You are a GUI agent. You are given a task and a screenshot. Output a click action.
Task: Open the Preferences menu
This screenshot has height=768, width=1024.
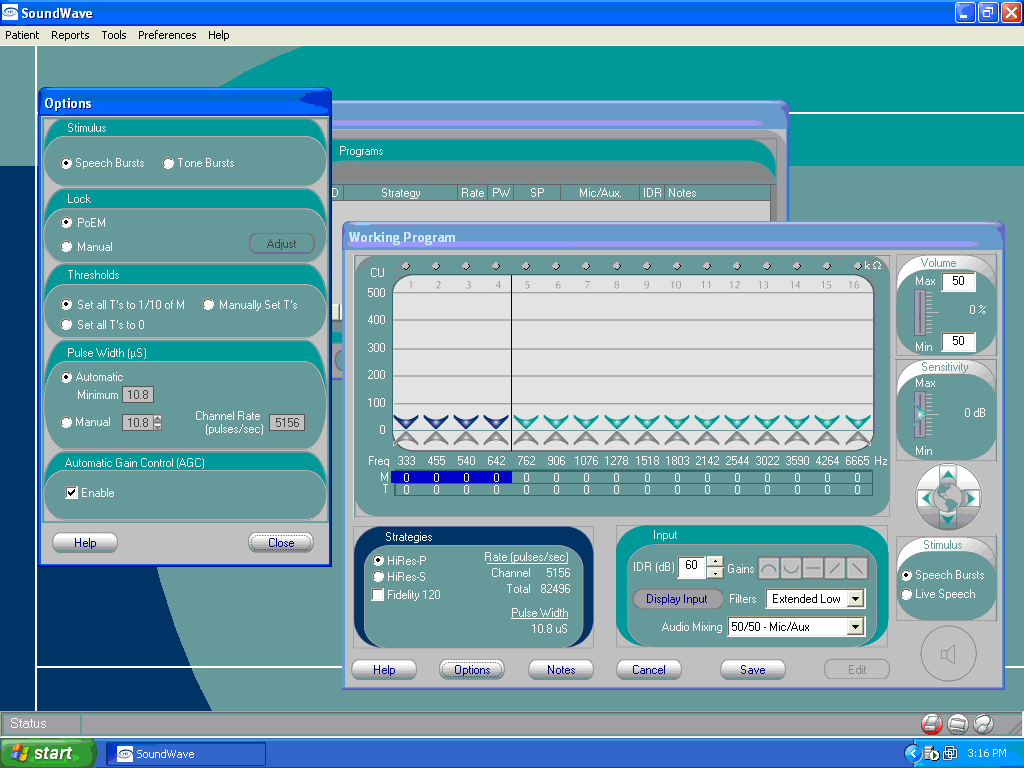167,35
